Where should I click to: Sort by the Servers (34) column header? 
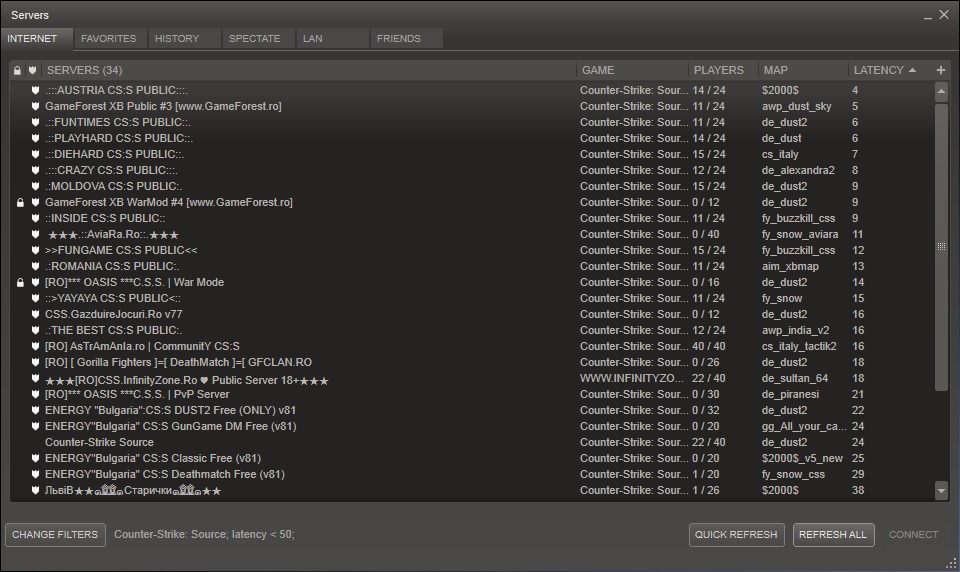[x=309, y=70]
